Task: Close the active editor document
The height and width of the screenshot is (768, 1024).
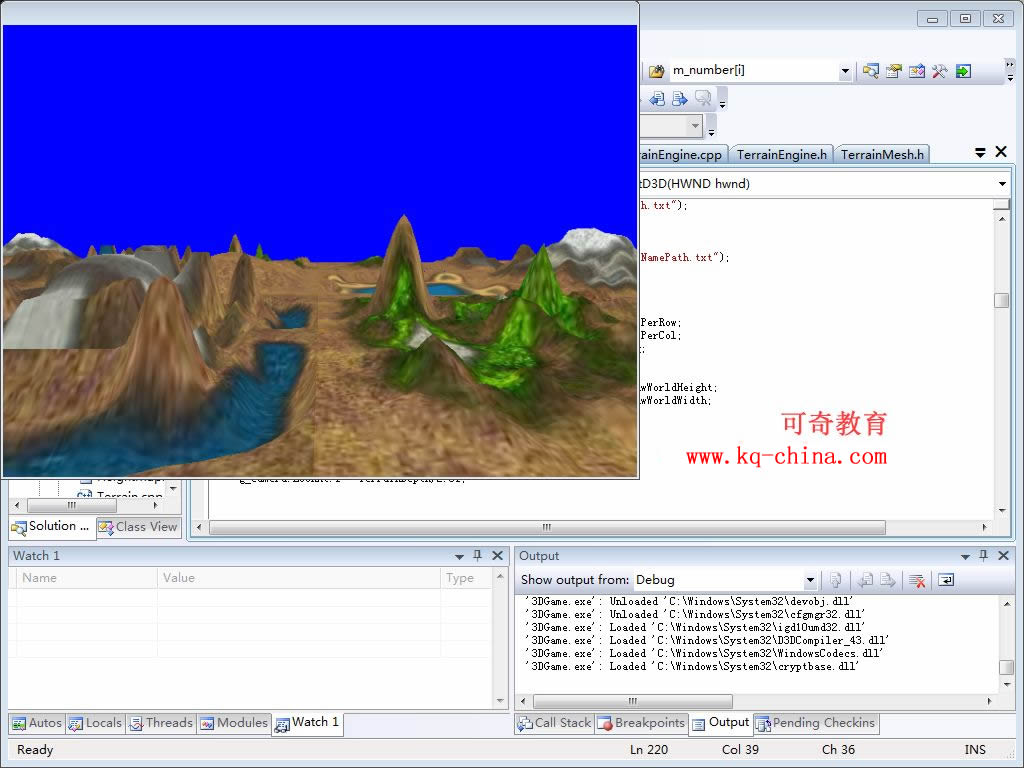Action: (x=1000, y=152)
